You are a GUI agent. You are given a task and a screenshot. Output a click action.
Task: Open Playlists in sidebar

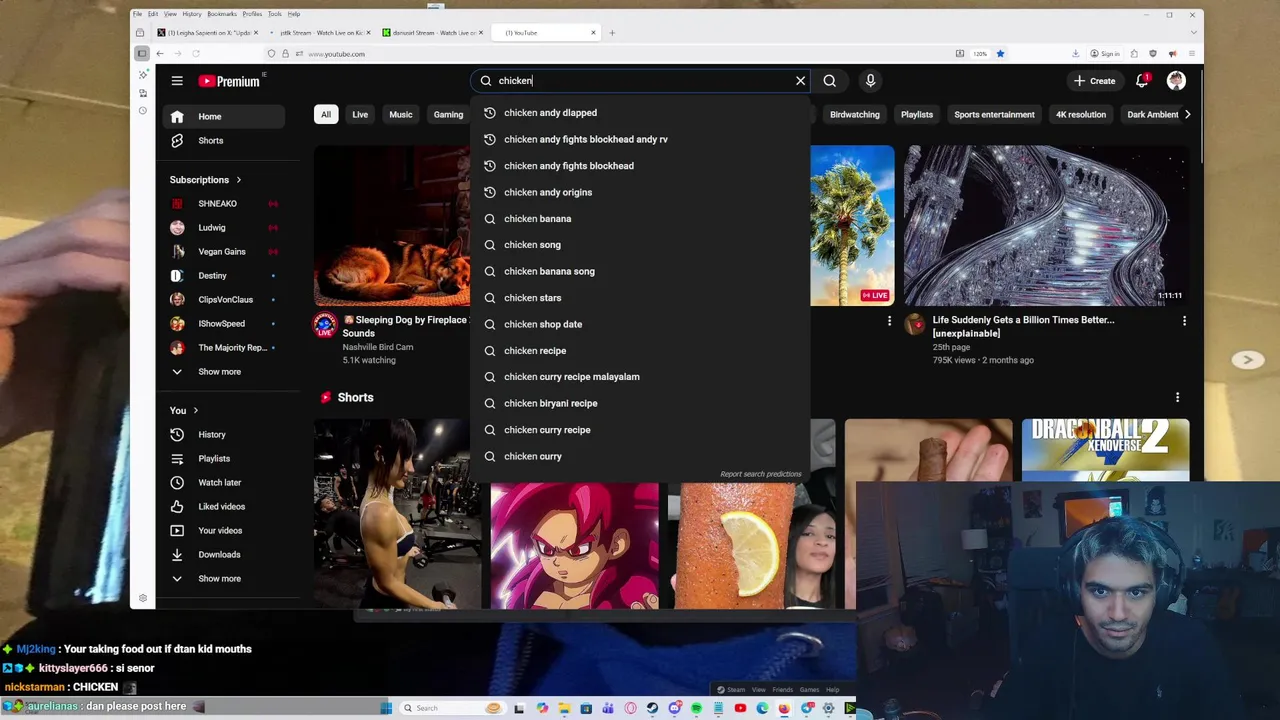224,459
